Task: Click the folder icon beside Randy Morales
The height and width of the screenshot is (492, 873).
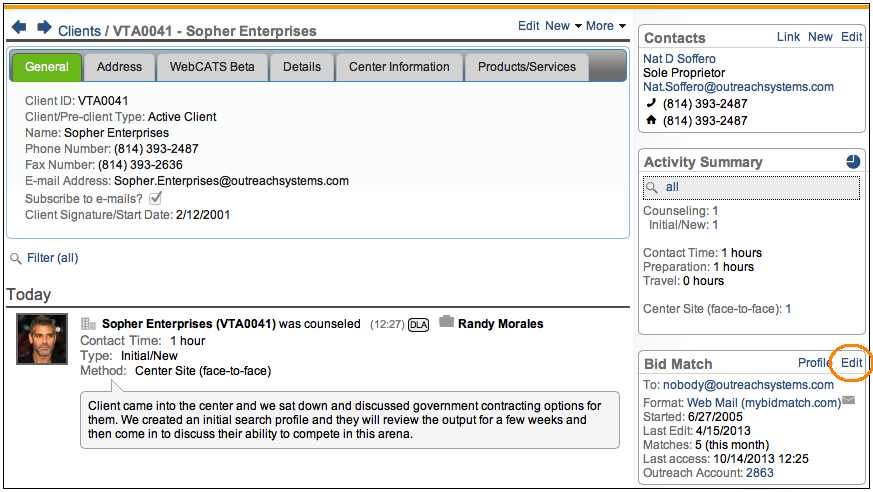Action: [x=446, y=323]
